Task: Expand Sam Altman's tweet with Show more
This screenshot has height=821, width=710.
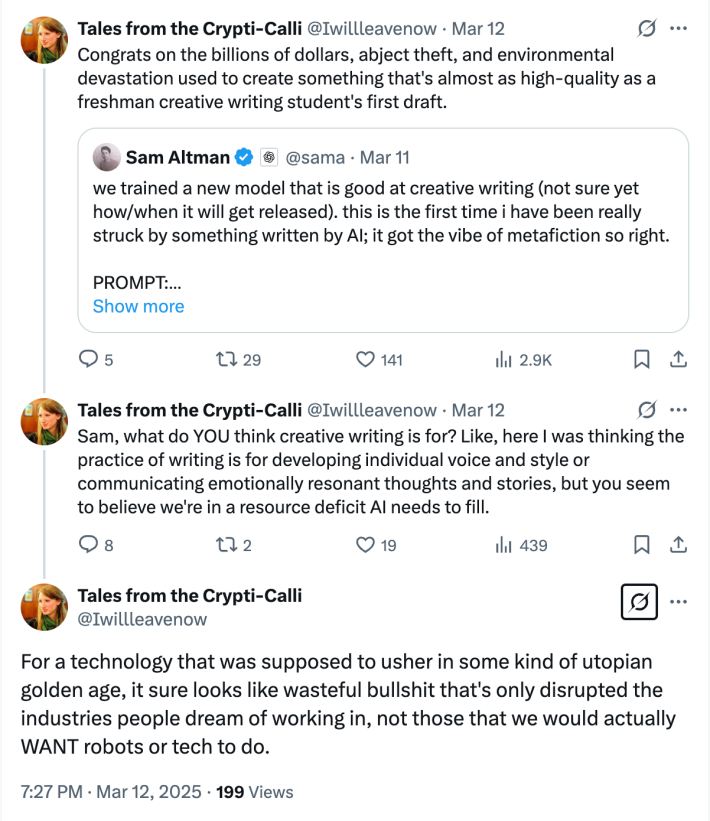Action: tap(138, 306)
